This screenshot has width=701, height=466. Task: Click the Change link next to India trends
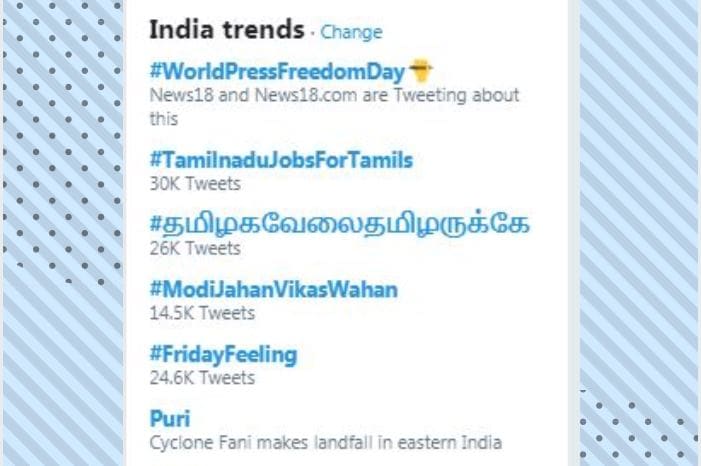351,32
